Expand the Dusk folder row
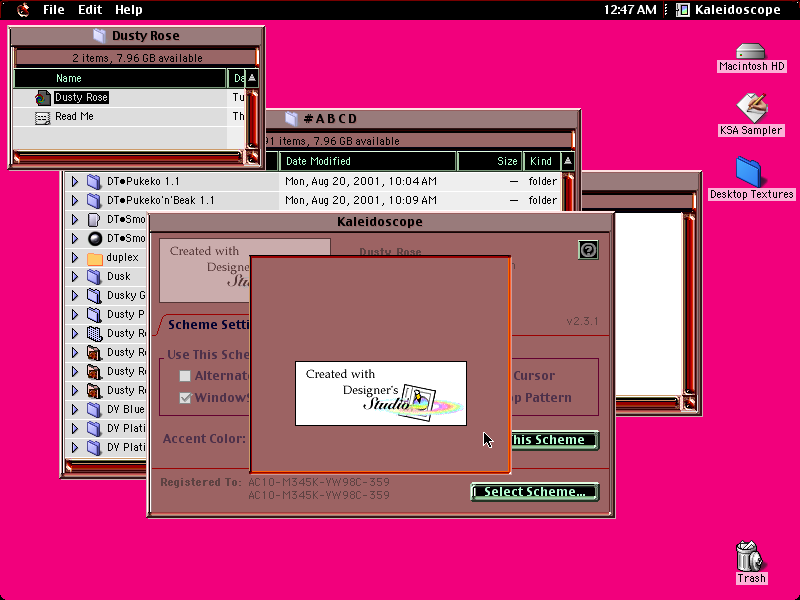Viewport: 800px width, 600px height. click(74, 276)
